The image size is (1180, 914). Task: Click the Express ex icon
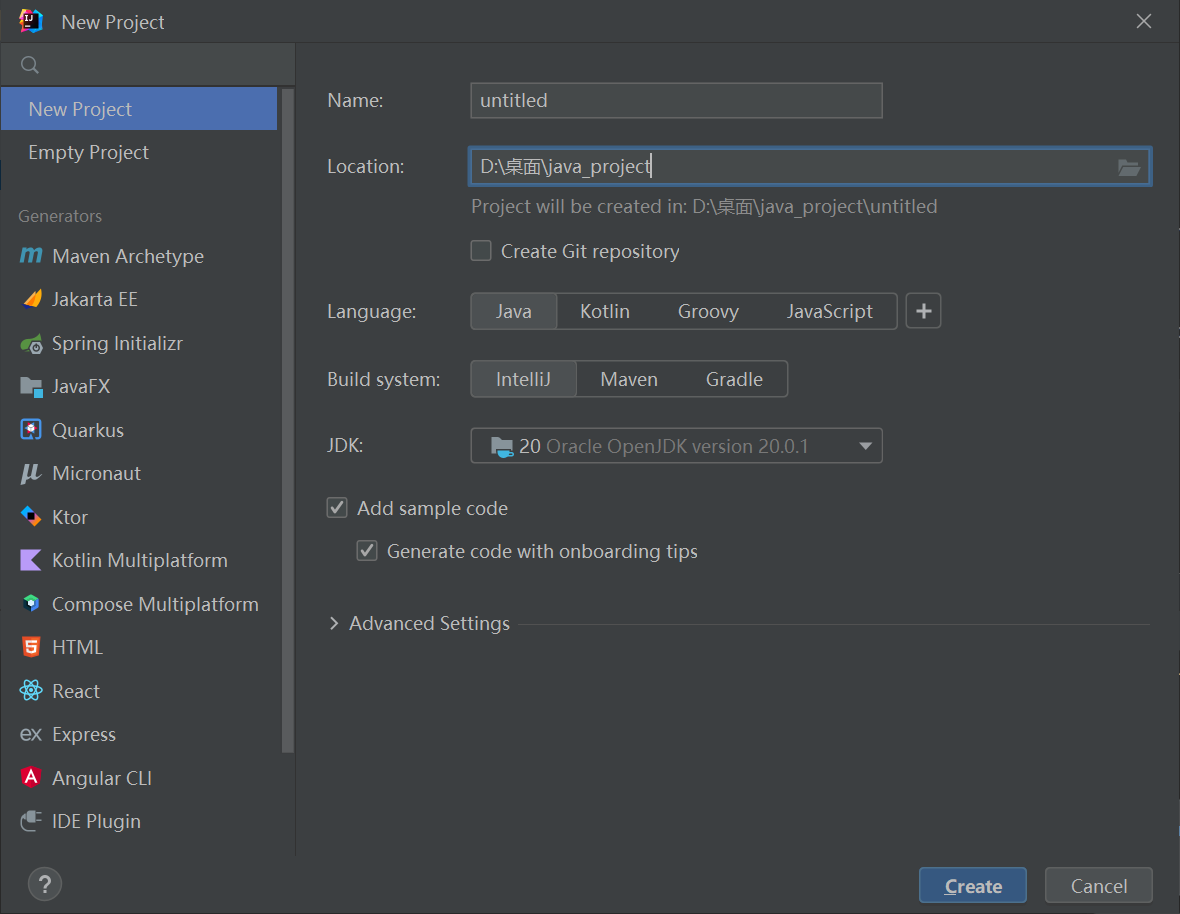31,734
